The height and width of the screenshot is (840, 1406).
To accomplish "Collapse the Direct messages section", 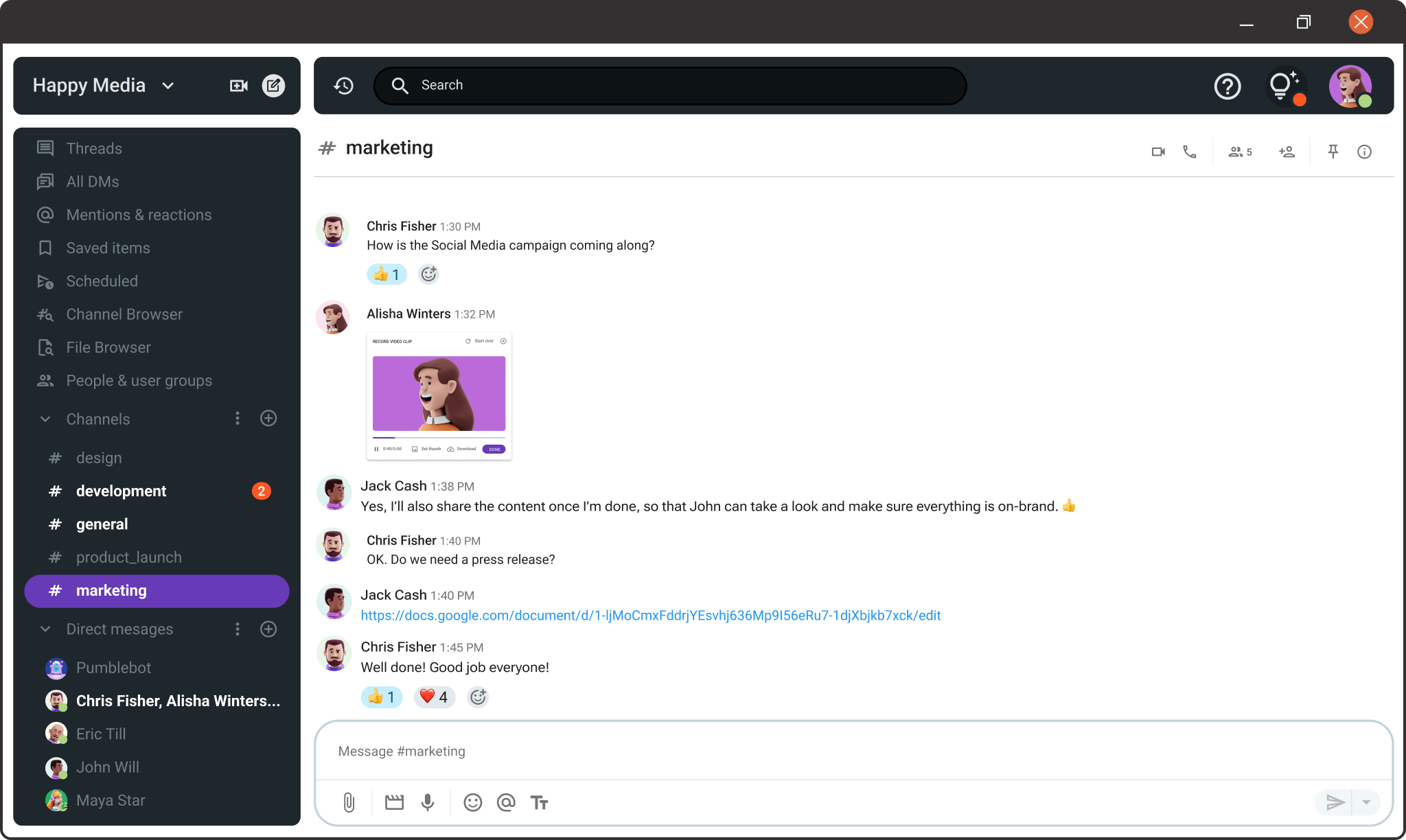I will click(45, 629).
